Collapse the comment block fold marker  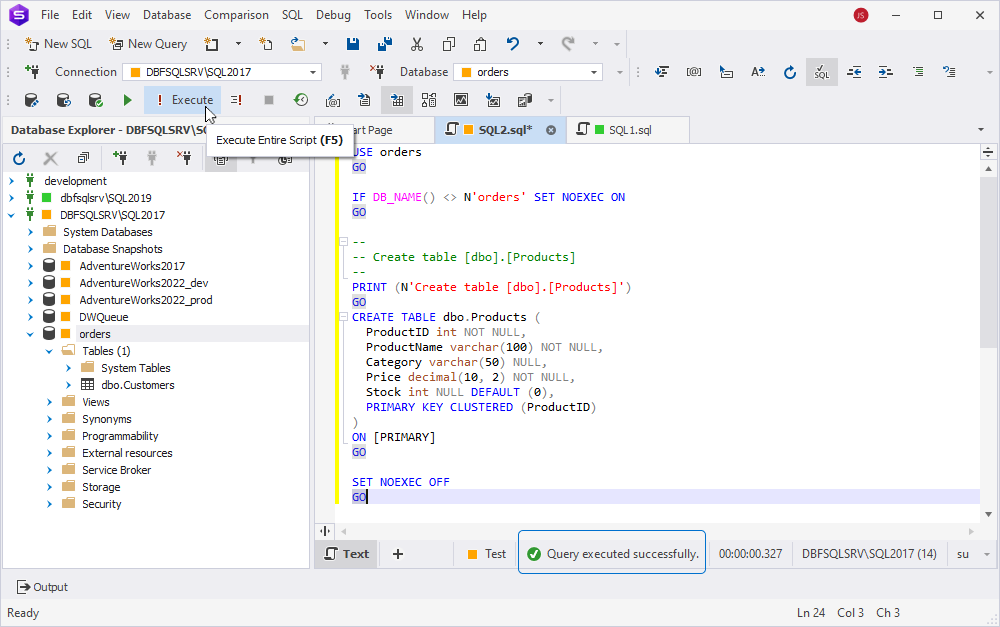(343, 242)
